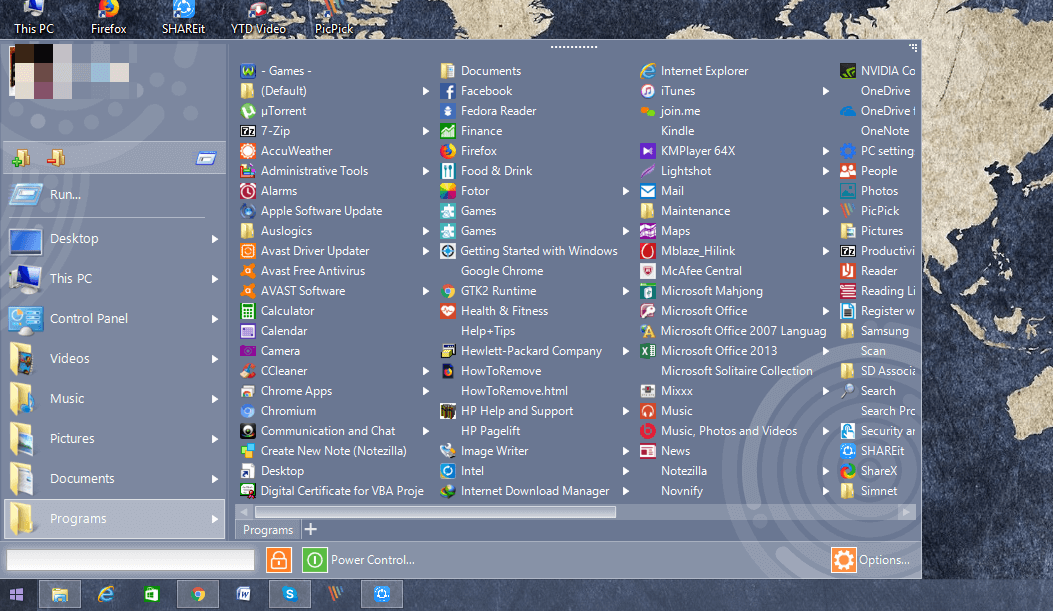Select Programs in the left sidebar
1053x611 pixels.
click(114, 518)
